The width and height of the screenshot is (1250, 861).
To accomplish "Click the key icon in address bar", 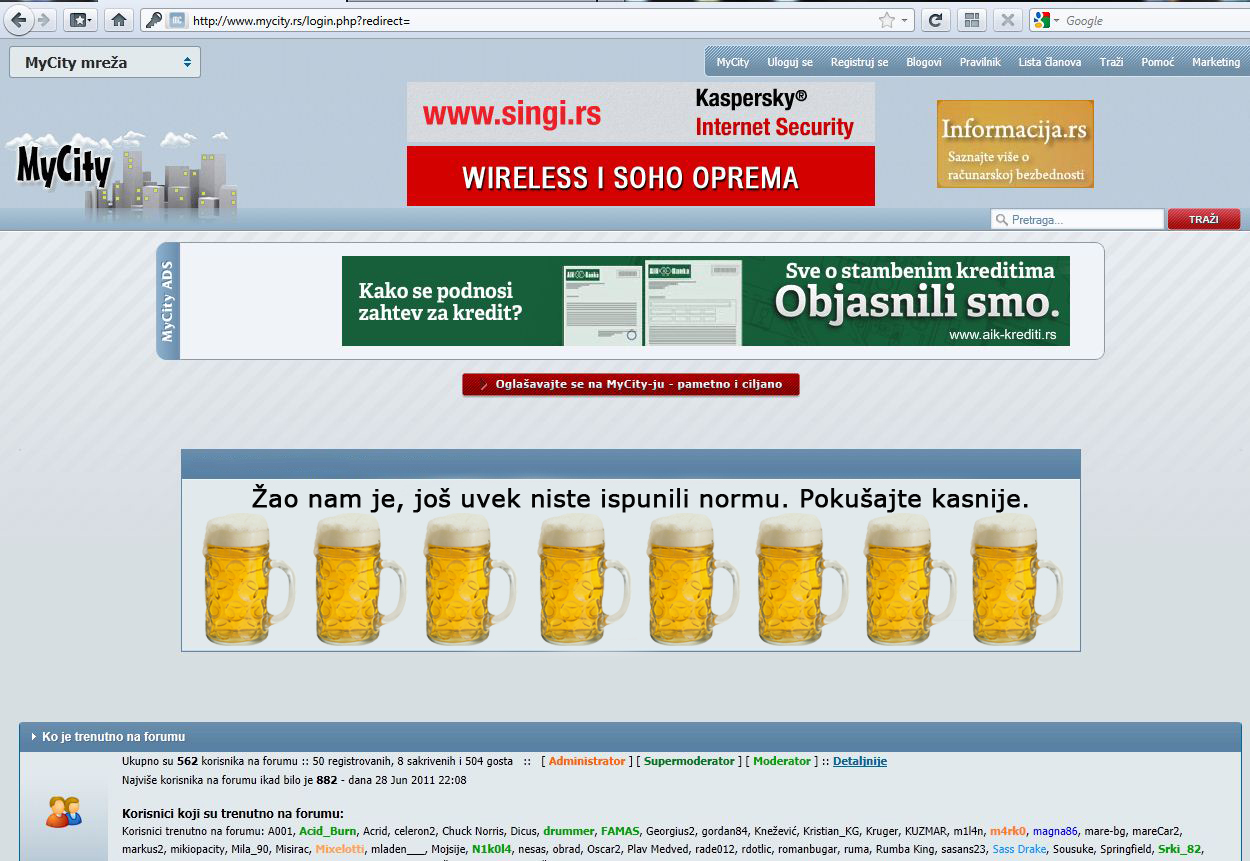I will click(153, 20).
